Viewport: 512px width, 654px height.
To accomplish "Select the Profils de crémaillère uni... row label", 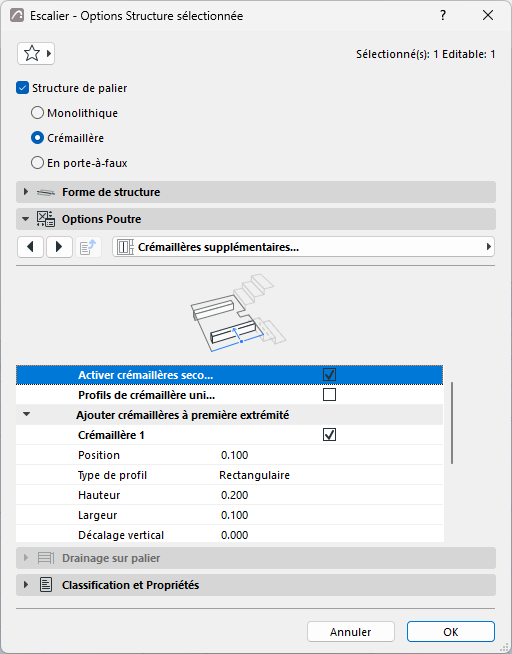I will pyautogui.click(x=146, y=395).
